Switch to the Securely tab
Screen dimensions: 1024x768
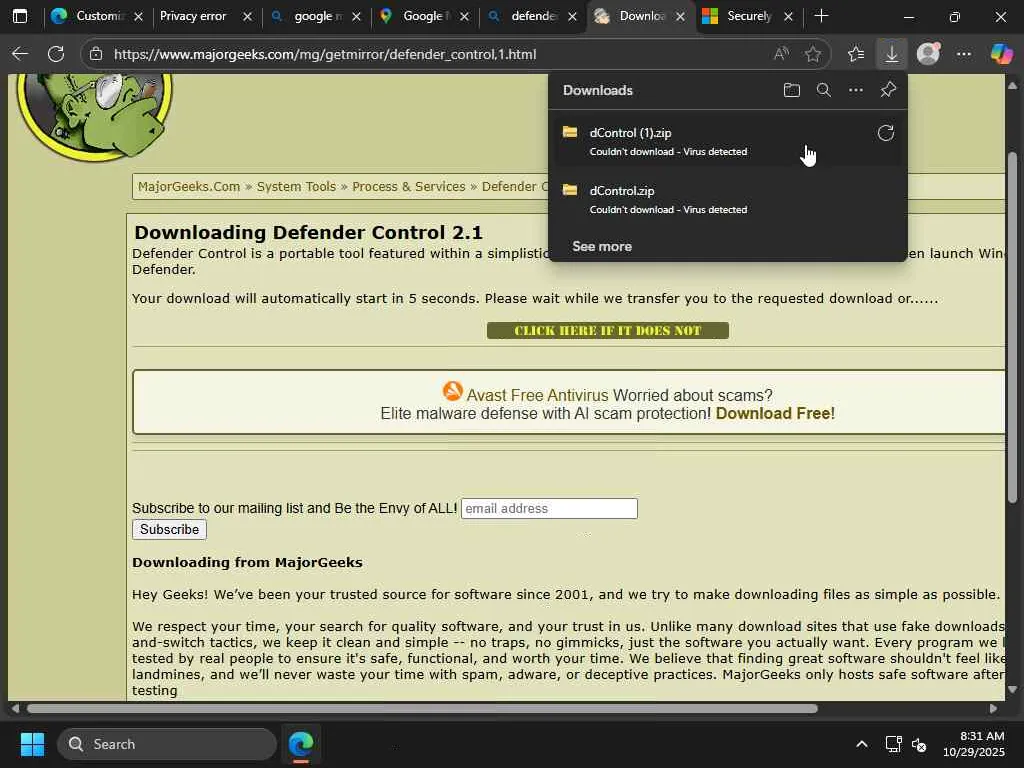[x=746, y=16]
